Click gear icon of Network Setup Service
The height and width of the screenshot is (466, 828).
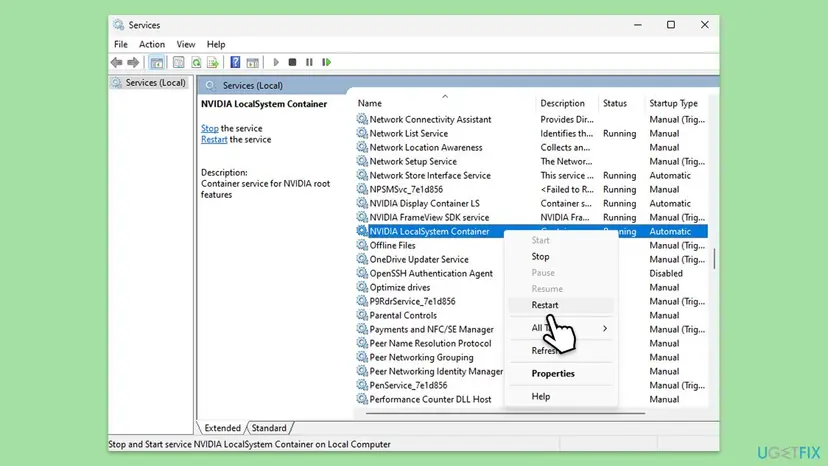coord(362,161)
